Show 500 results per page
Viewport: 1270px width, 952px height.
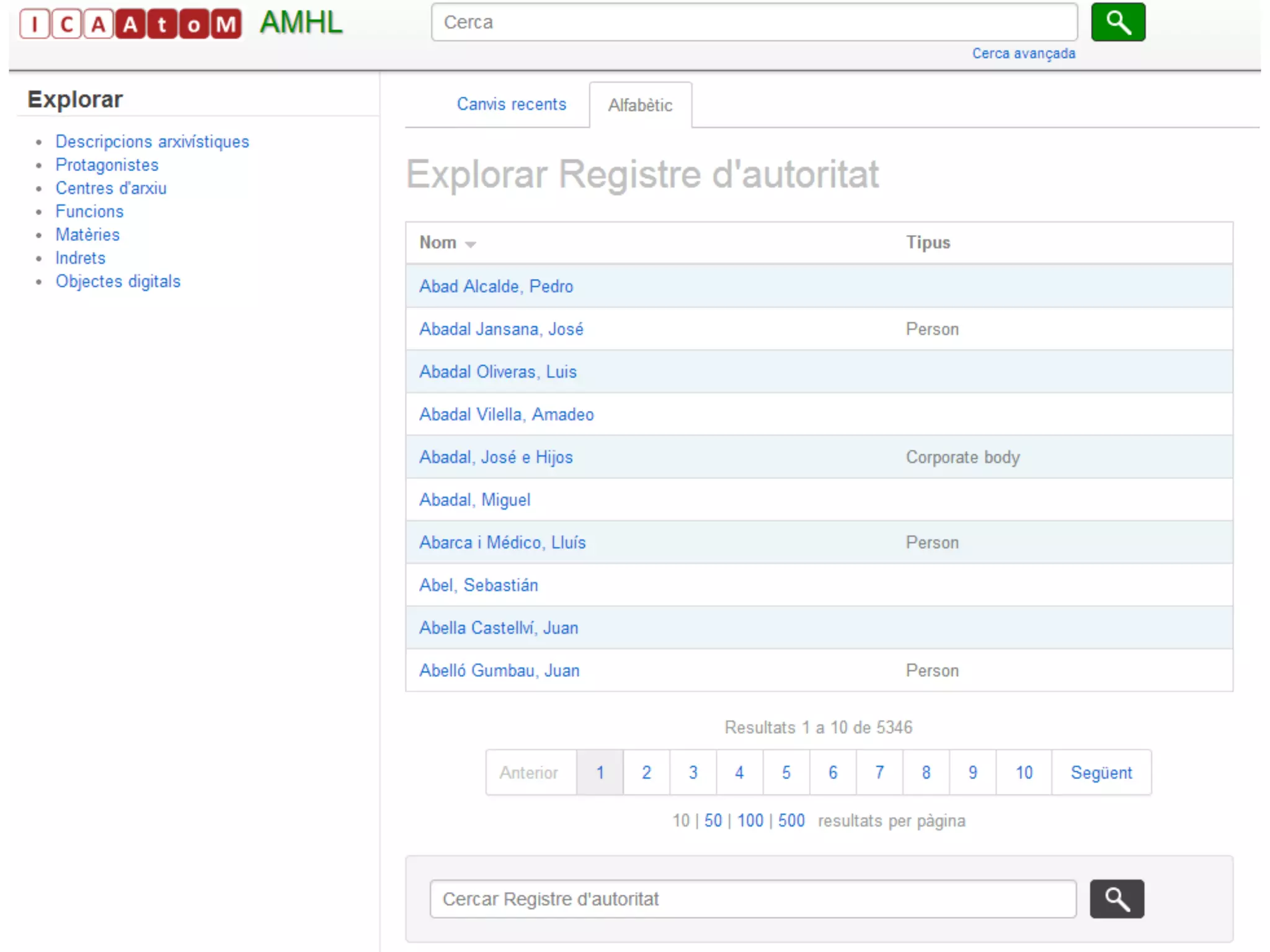791,821
